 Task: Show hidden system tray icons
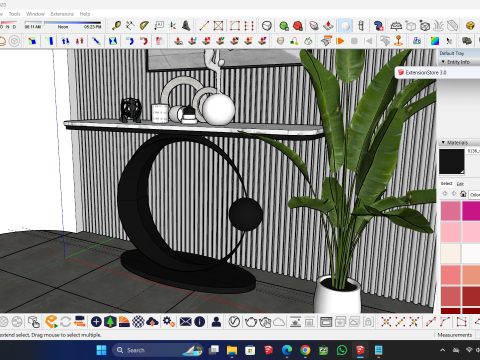pos(443,350)
